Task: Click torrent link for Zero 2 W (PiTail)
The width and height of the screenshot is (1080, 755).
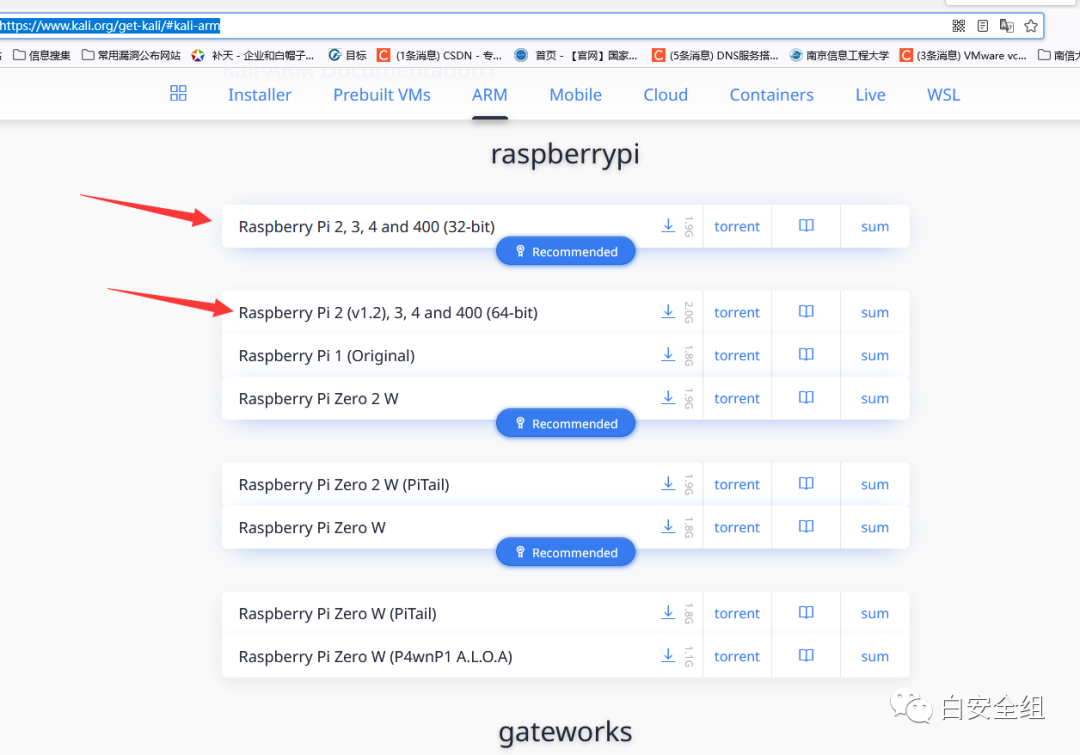Action: [736, 485]
